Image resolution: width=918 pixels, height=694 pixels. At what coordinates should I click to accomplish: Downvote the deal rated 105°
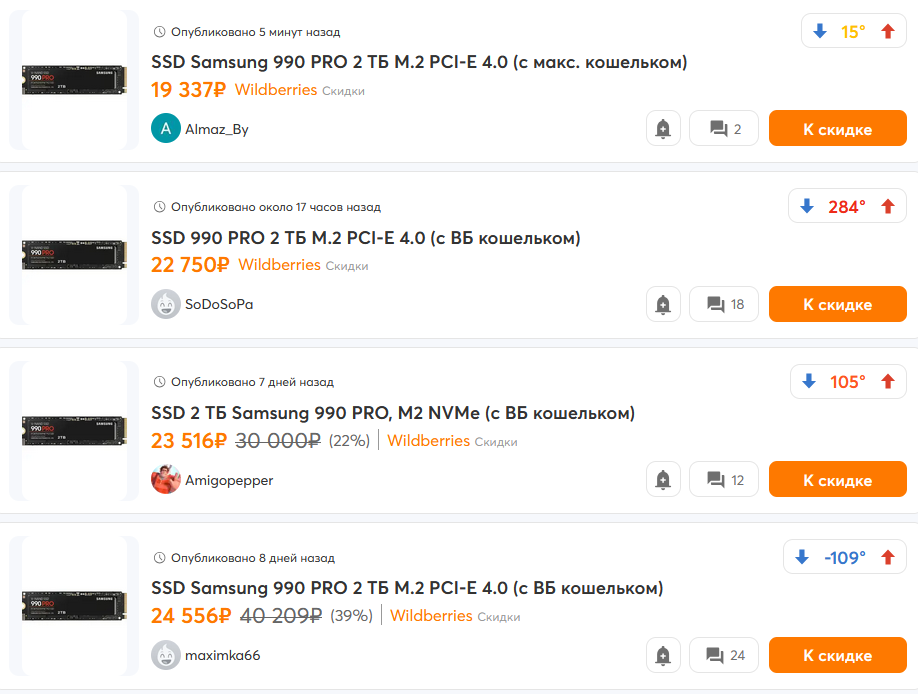click(809, 382)
